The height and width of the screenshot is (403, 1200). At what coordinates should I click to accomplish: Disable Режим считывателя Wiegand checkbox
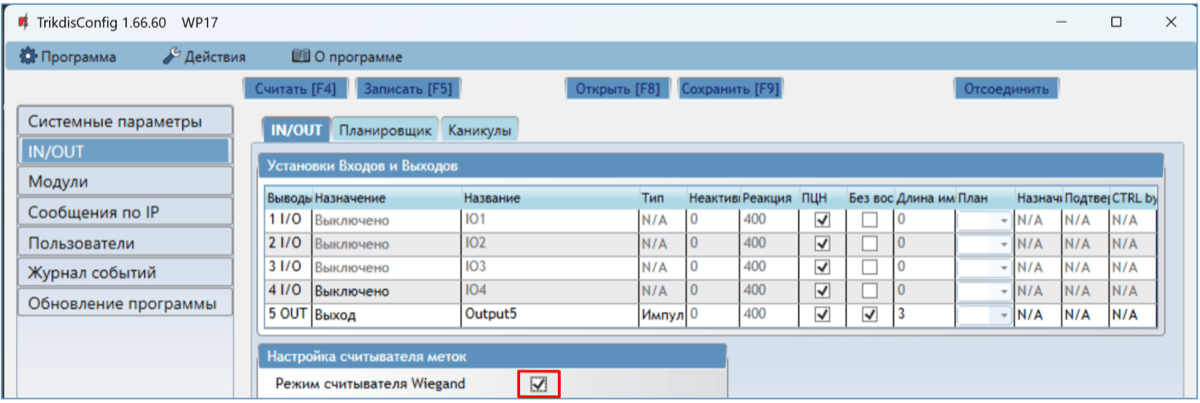(x=538, y=383)
